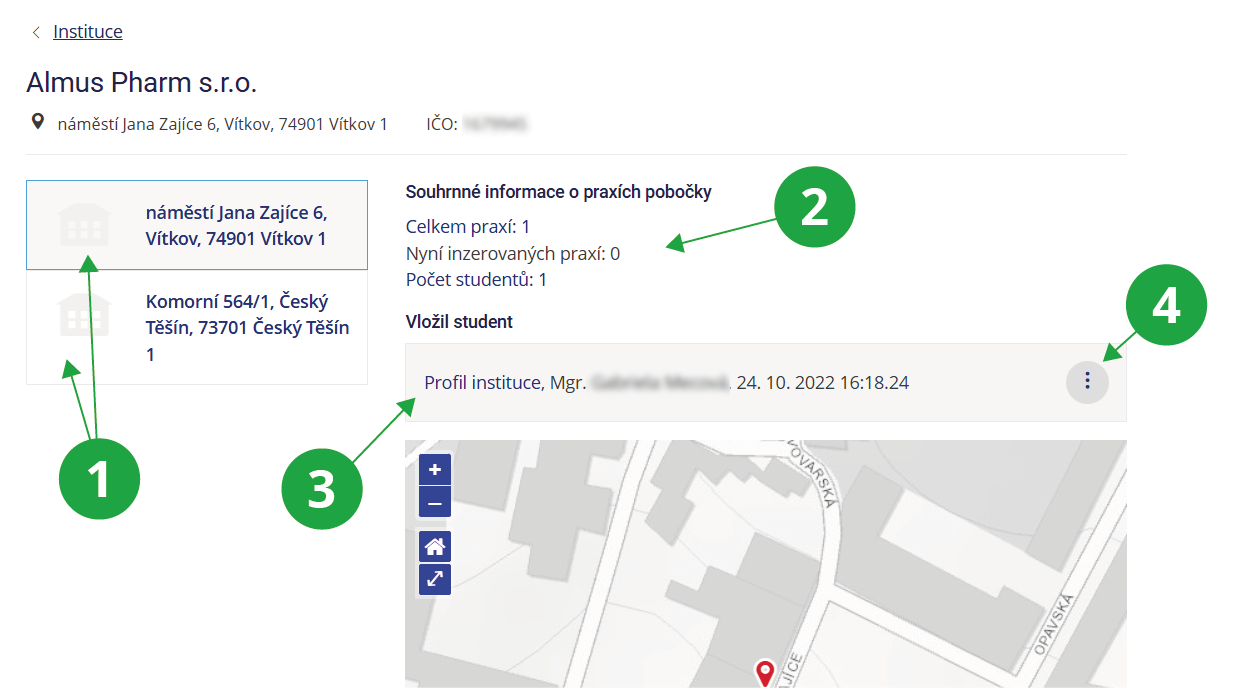The height and width of the screenshot is (688, 1248).
Task: Zoom in on the map
Action: [x=435, y=470]
